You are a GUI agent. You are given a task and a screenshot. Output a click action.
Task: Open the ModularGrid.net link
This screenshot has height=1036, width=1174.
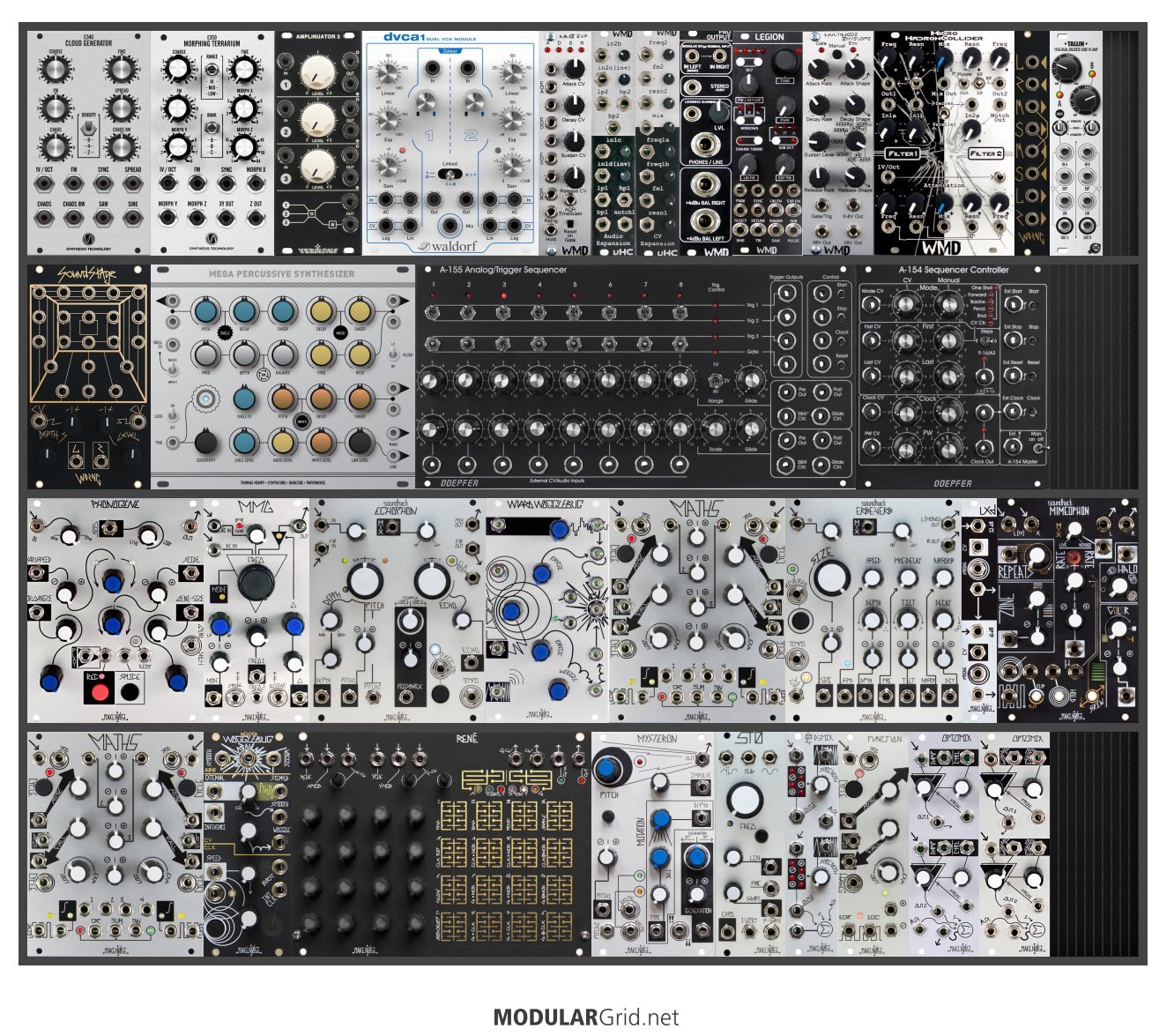coord(586,1017)
